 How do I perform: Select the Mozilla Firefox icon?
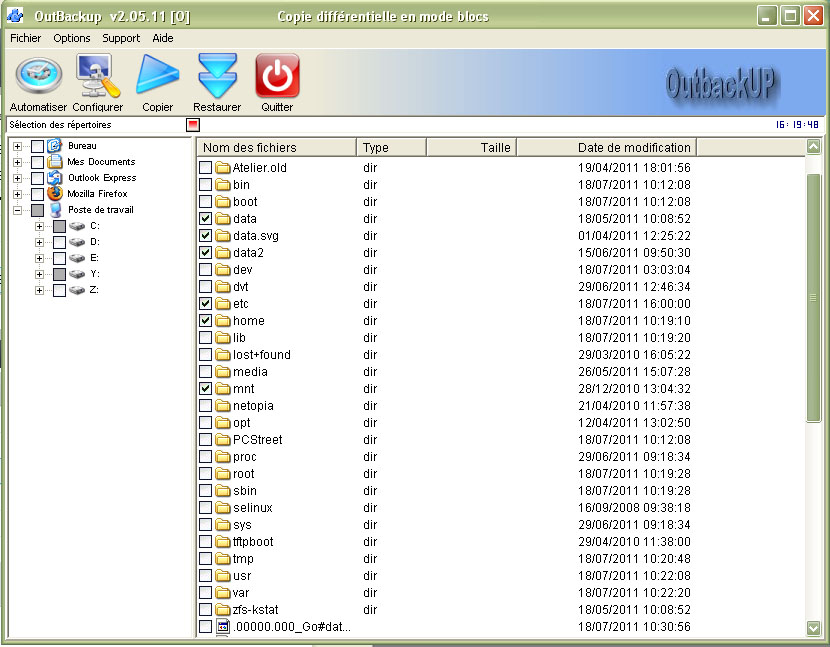(55, 193)
